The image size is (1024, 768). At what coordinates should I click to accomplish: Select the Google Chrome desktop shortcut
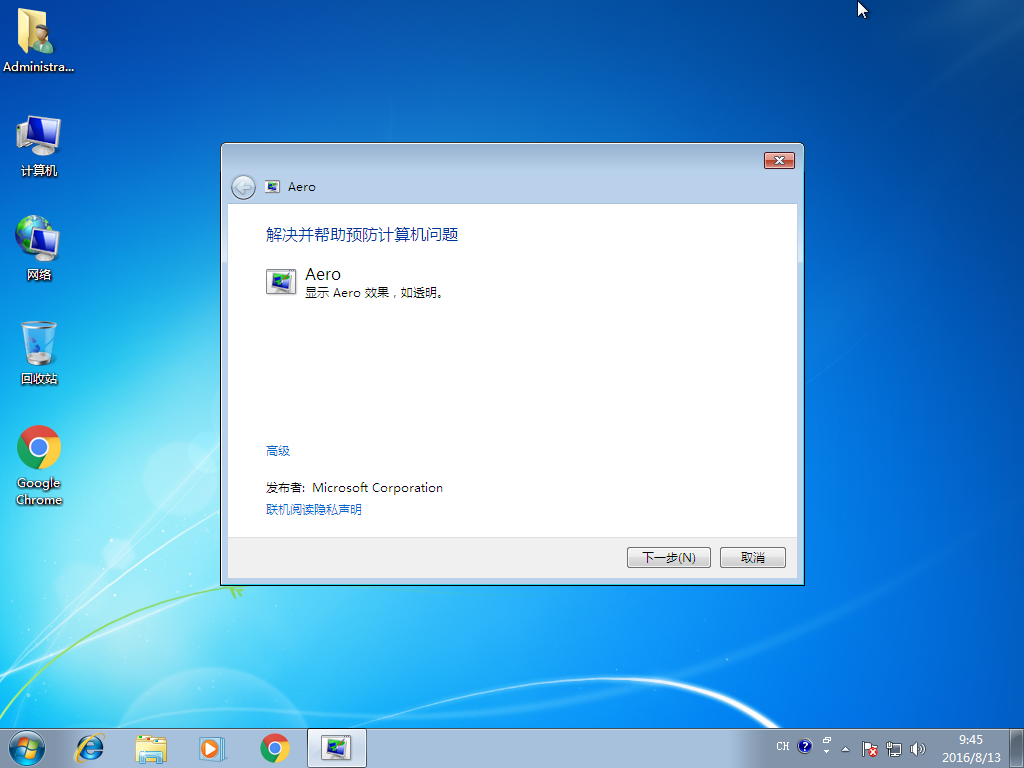click(39, 466)
